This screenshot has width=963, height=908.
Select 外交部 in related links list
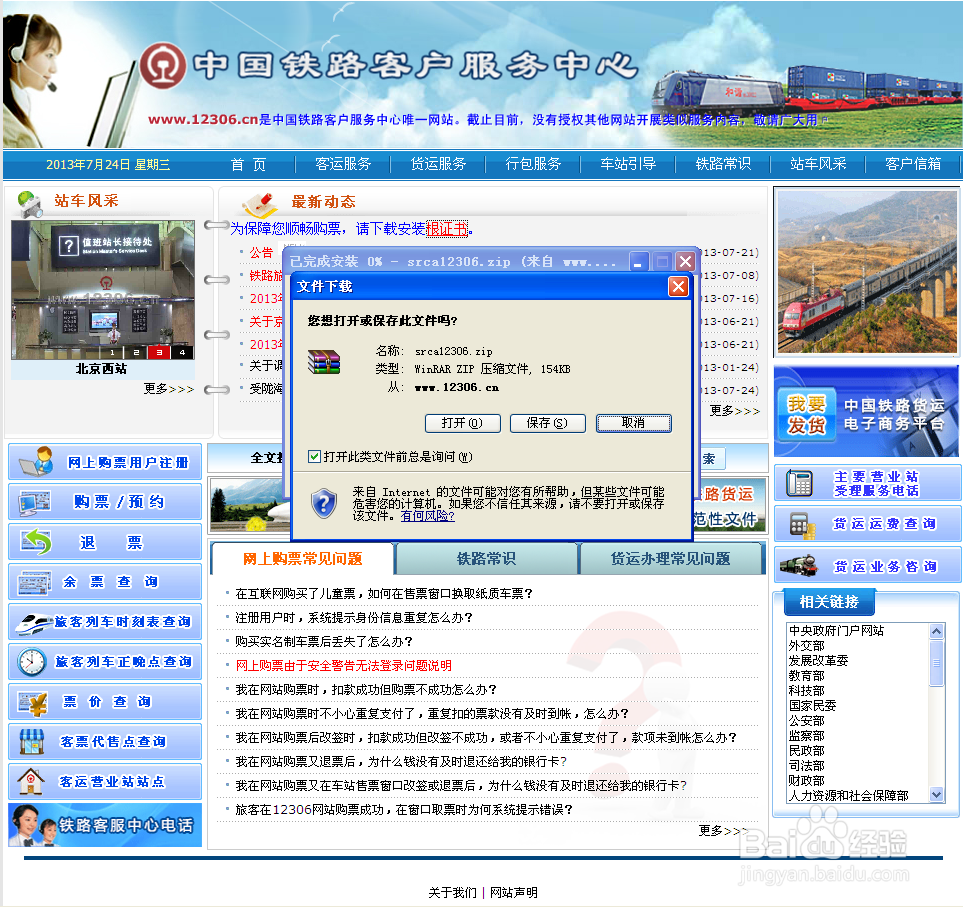(x=806, y=646)
